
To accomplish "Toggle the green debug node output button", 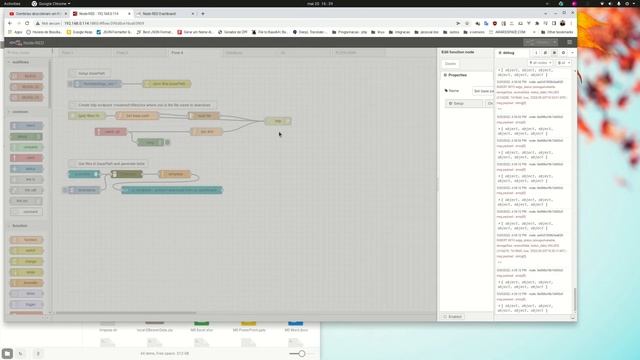I will tap(167, 142).
